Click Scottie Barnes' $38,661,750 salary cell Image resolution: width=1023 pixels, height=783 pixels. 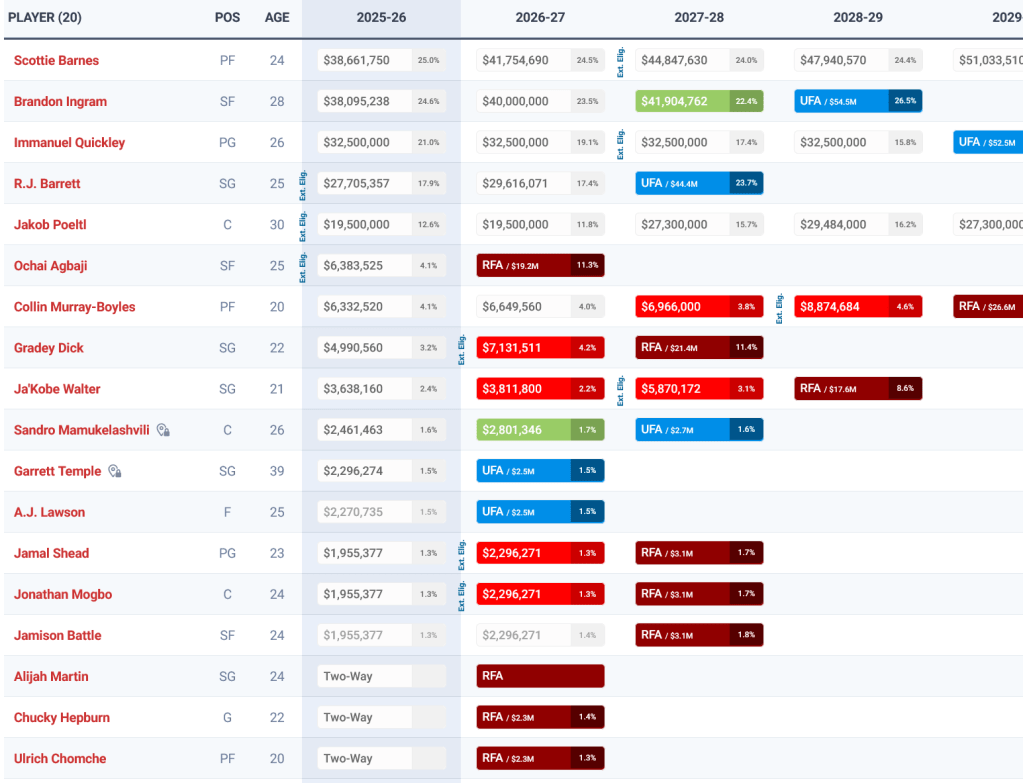pos(365,60)
